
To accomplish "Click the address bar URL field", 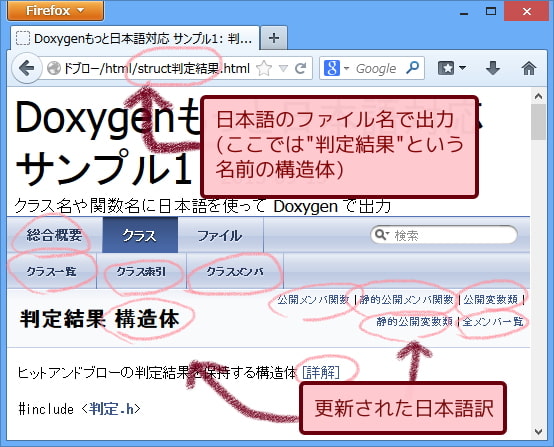I will (157, 68).
